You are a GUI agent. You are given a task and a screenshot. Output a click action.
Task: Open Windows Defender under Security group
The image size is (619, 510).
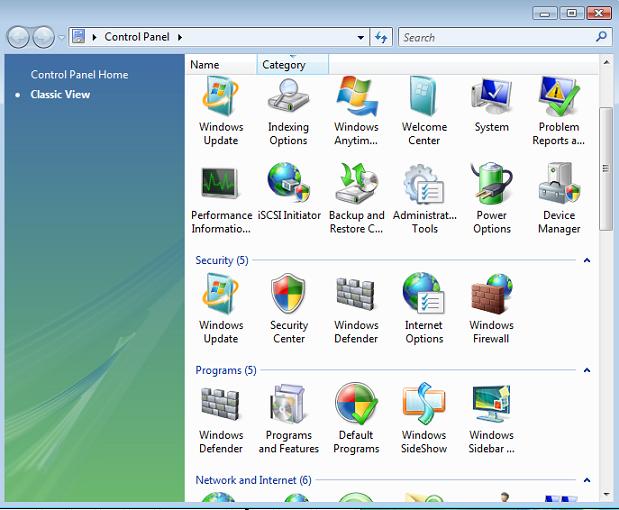click(x=356, y=309)
